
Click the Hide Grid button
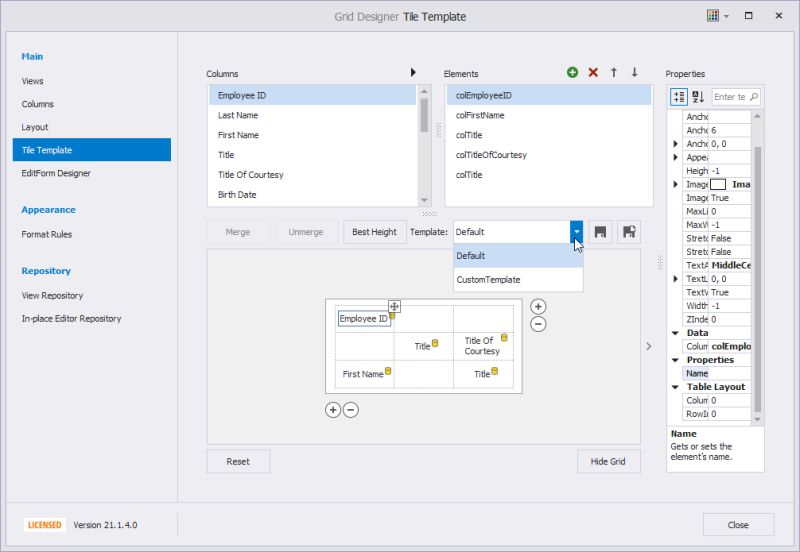coord(608,462)
